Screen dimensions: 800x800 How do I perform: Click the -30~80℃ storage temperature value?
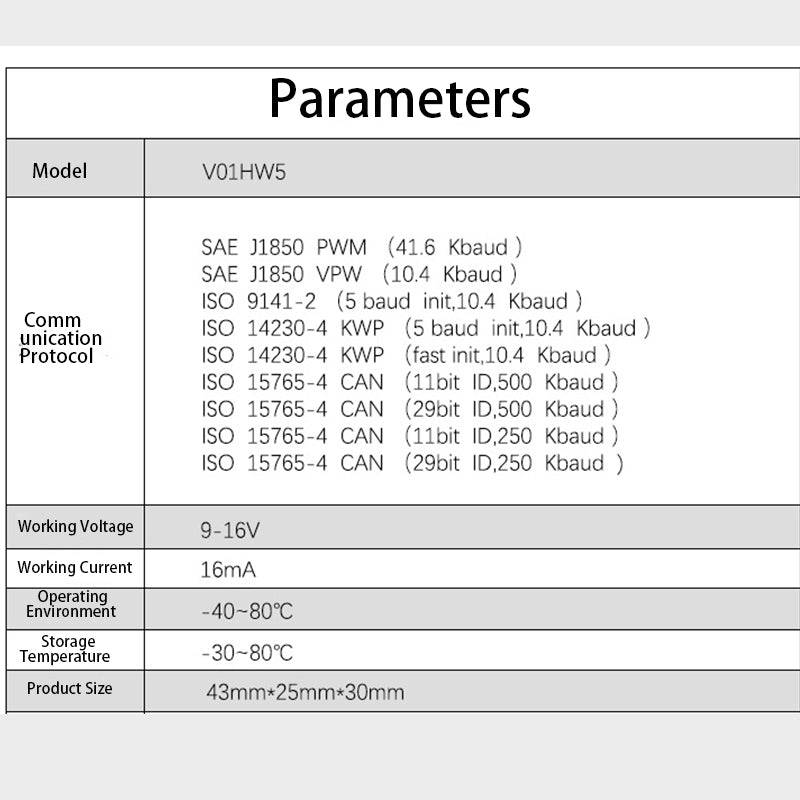click(247, 653)
